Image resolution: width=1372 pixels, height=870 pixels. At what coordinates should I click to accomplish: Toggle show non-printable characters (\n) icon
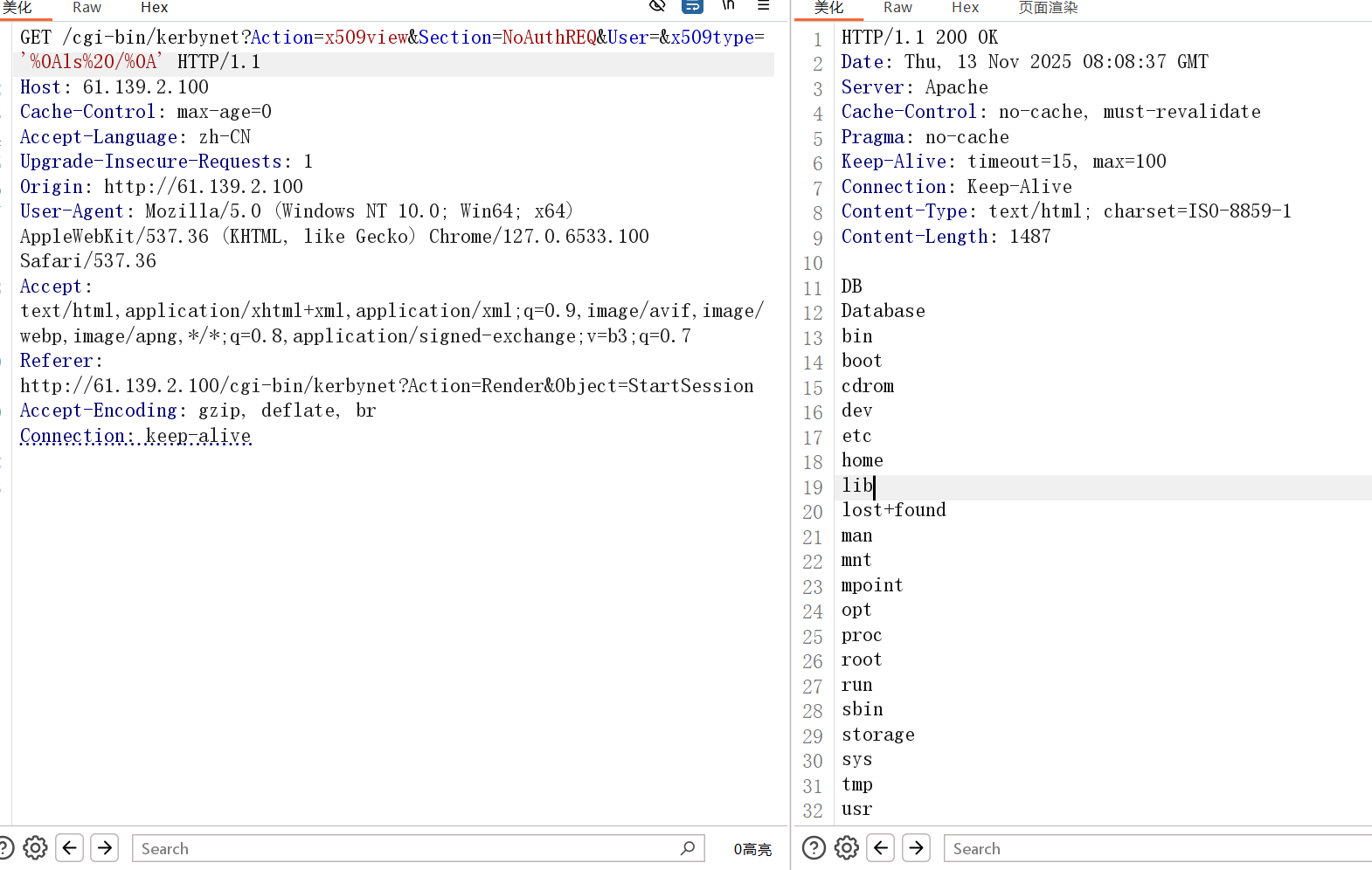click(728, 6)
